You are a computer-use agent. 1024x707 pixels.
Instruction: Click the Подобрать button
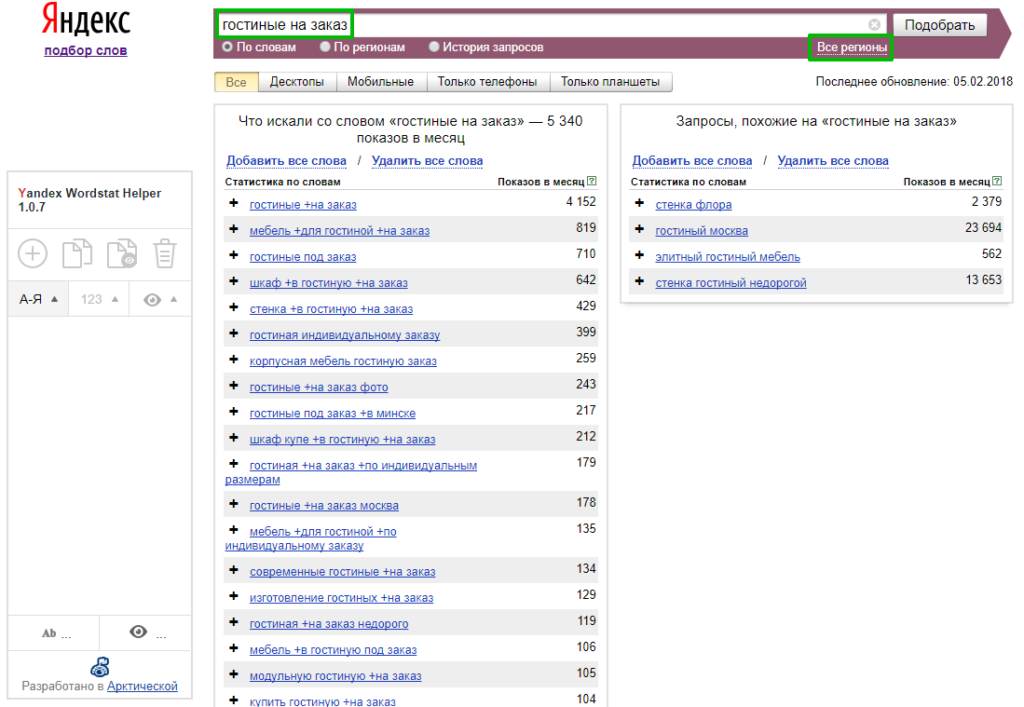(x=939, y=25)
